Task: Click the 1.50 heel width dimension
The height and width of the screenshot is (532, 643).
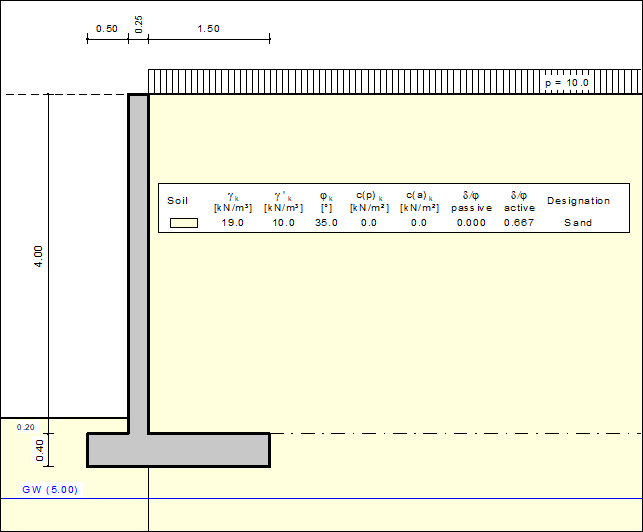Action: tap(208, 29)
